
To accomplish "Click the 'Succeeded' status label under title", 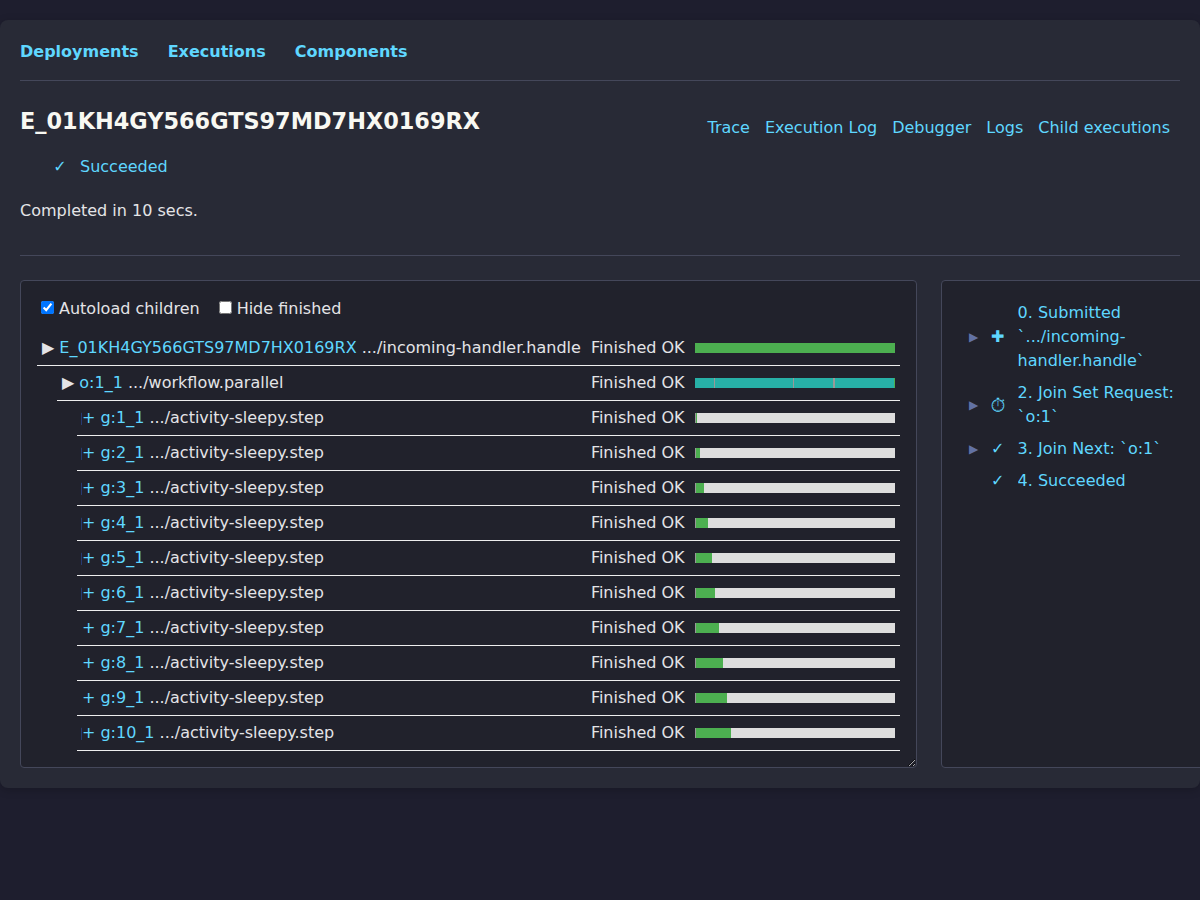I will (124, 167).
